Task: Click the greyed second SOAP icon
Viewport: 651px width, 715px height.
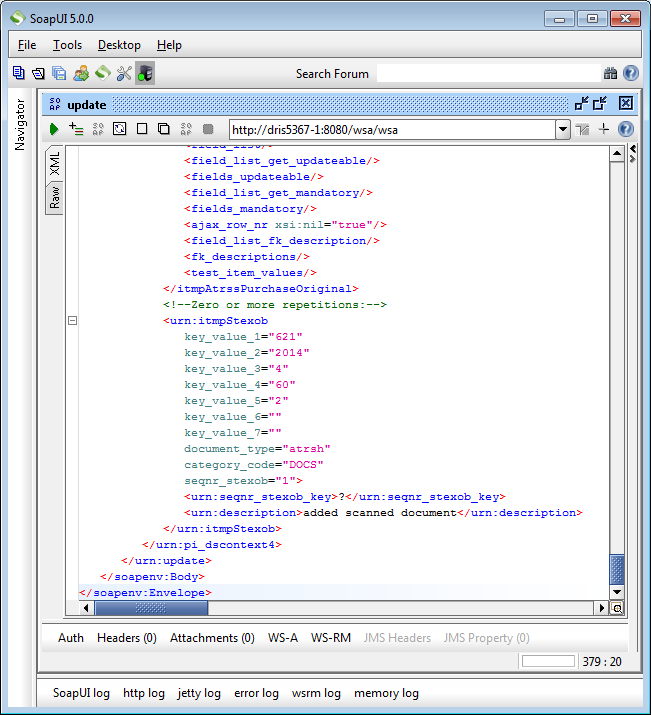Action: coord(186,129)
